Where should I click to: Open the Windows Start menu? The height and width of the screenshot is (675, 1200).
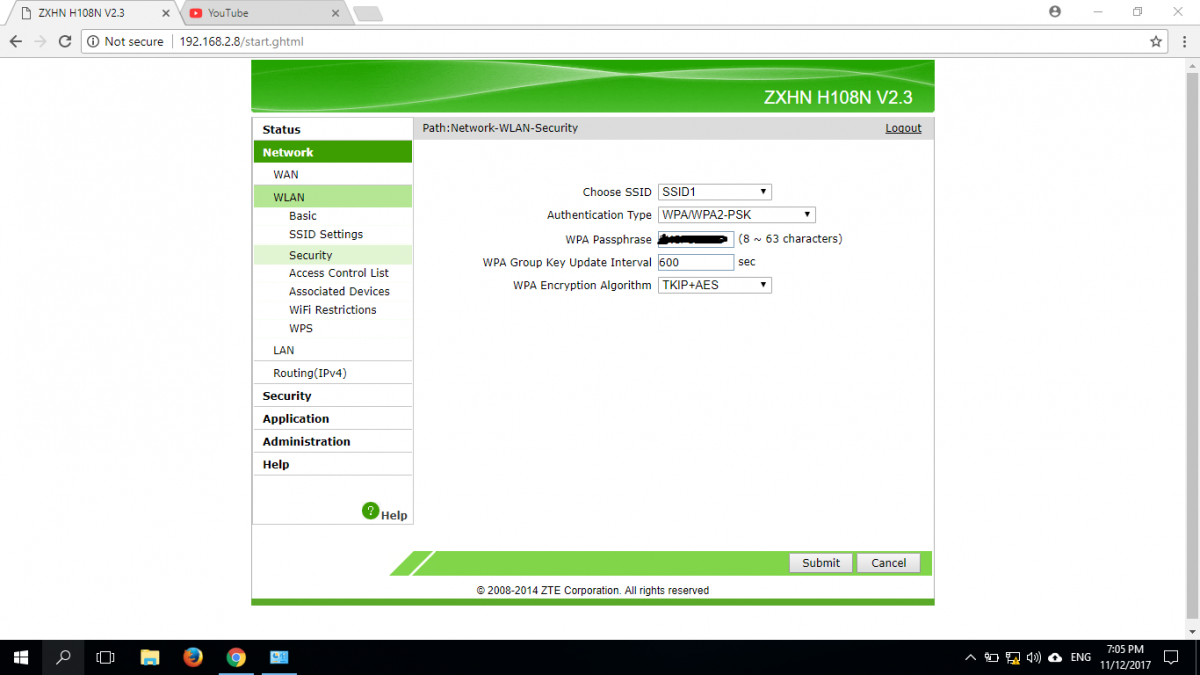click(x=21, y=657)
